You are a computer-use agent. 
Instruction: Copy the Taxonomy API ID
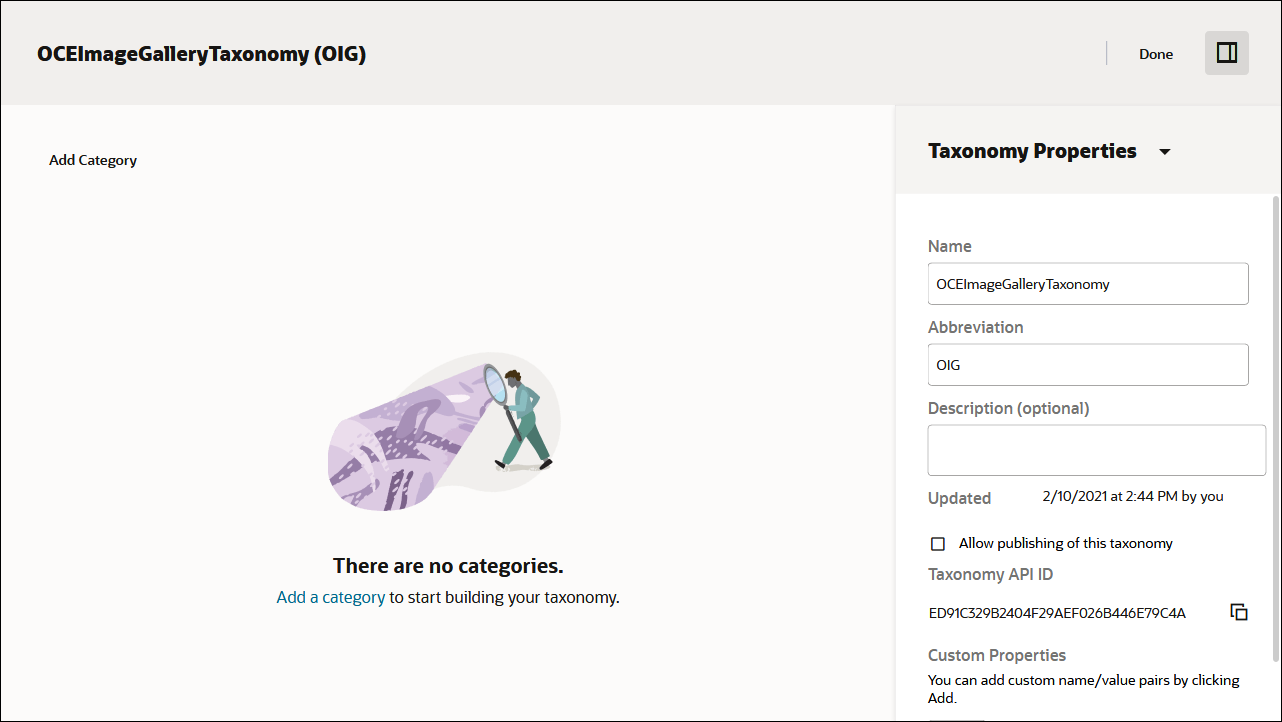1239,611
